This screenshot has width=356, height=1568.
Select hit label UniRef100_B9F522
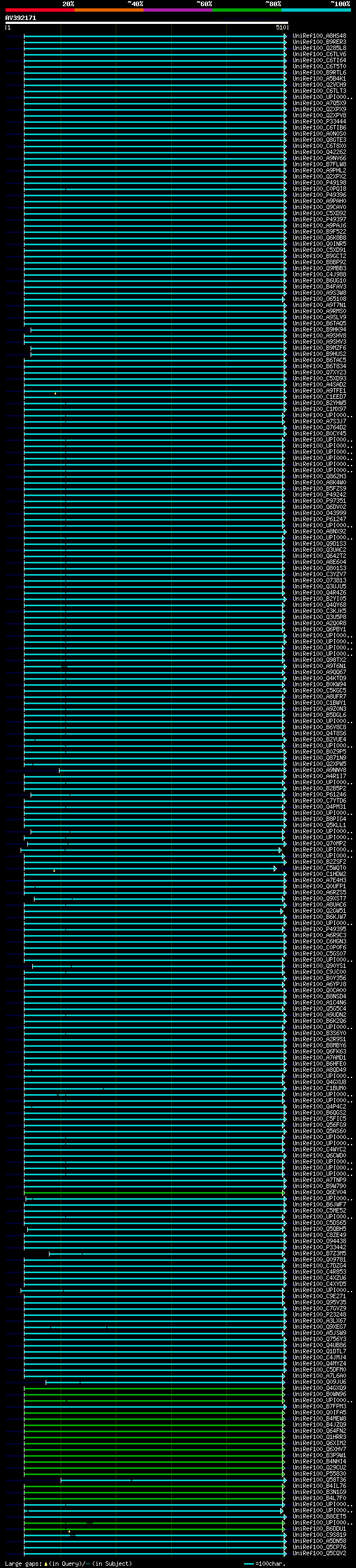coord(319,232)
